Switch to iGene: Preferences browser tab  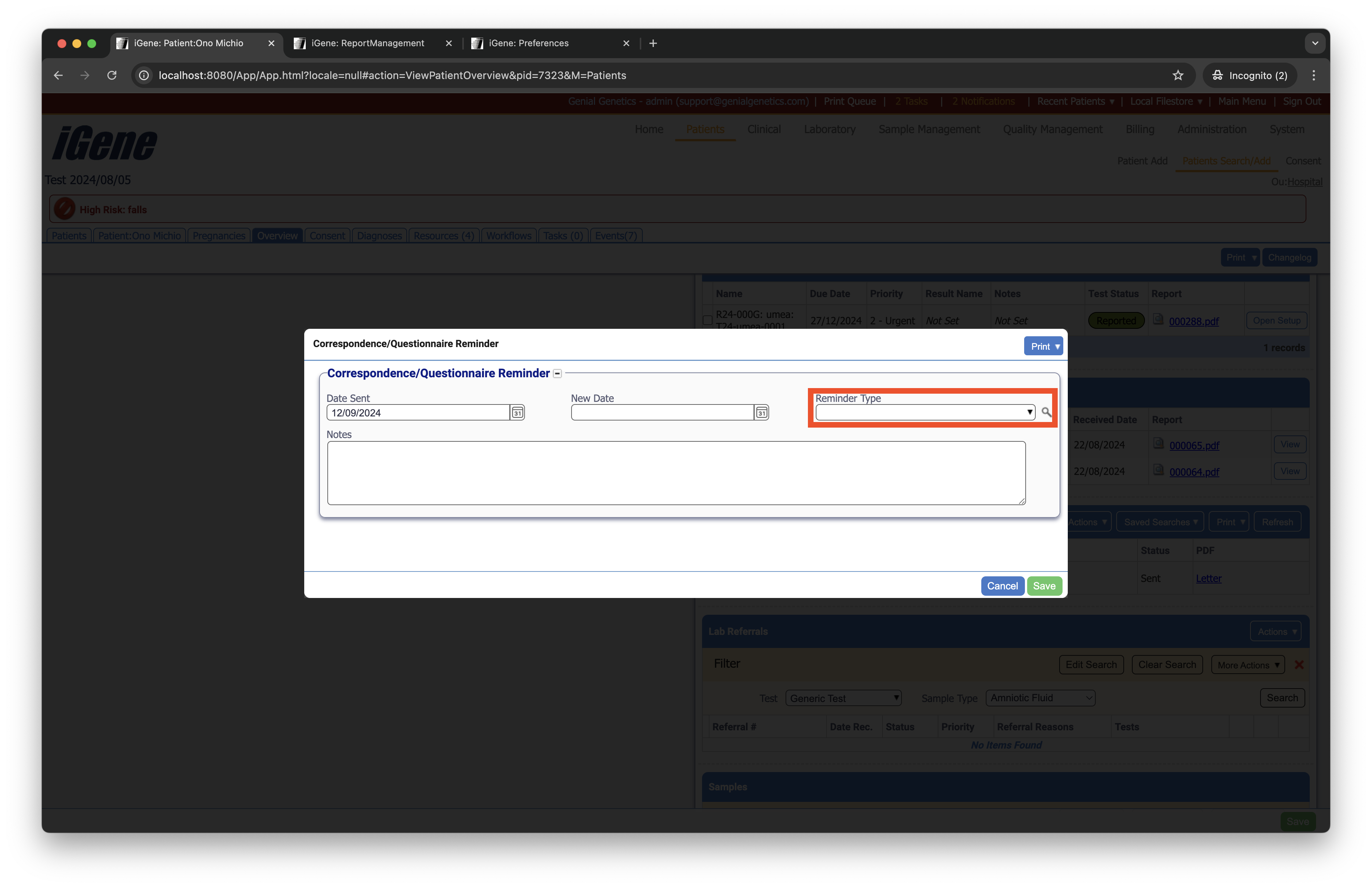tap(528, 43)
